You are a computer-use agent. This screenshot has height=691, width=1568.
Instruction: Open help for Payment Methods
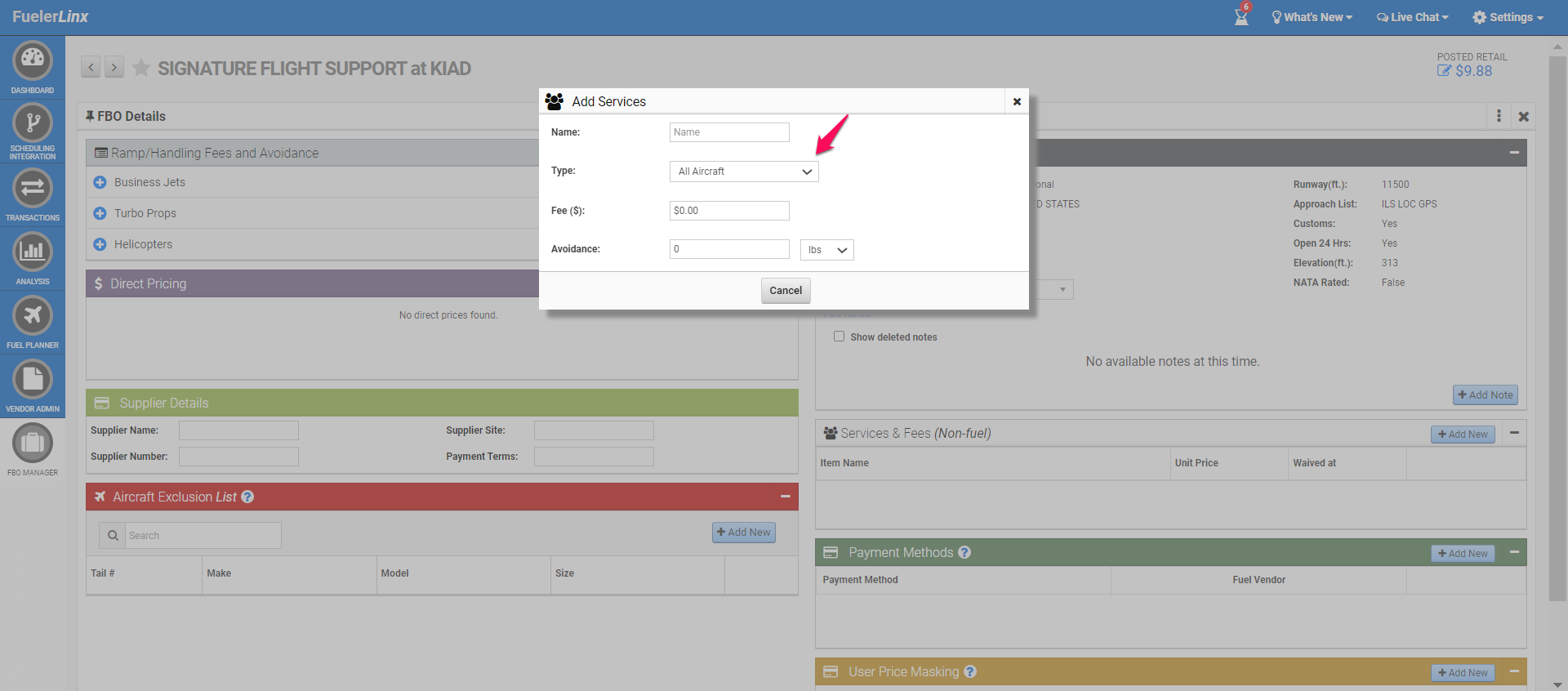click(x=964, y=552)
